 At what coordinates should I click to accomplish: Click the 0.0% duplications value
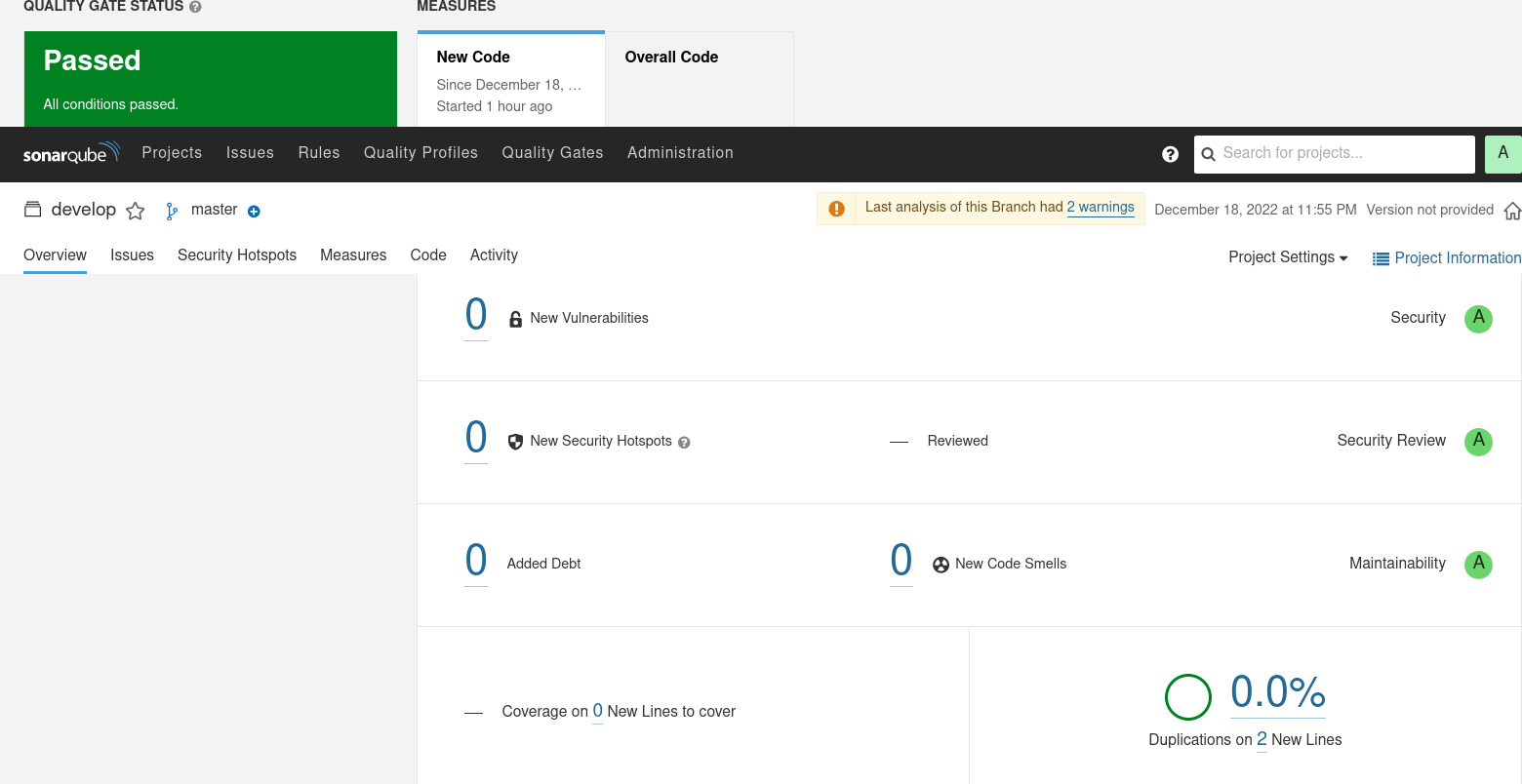click(1277, 692)
